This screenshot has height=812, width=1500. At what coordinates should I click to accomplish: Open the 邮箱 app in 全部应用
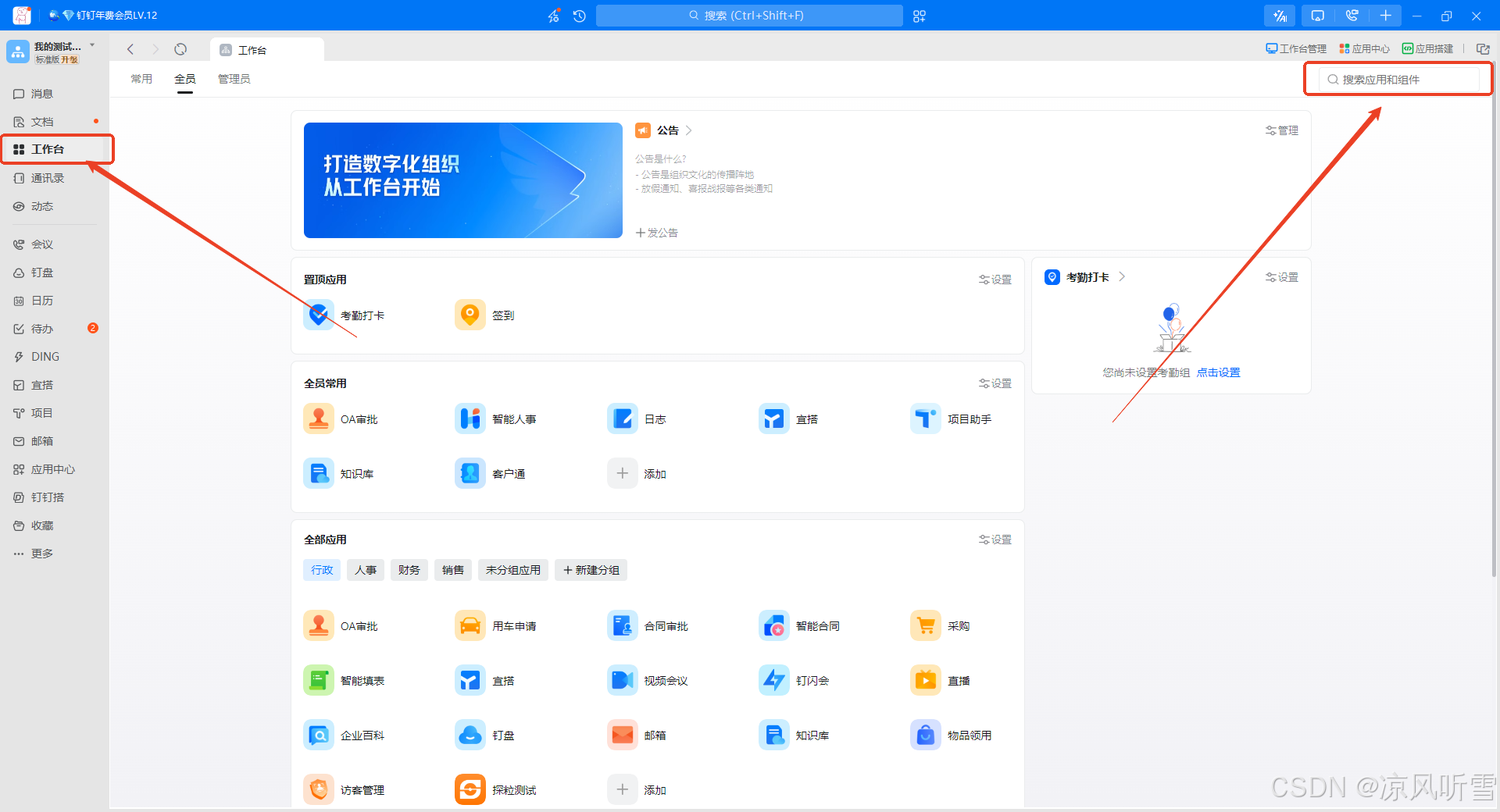637,735
